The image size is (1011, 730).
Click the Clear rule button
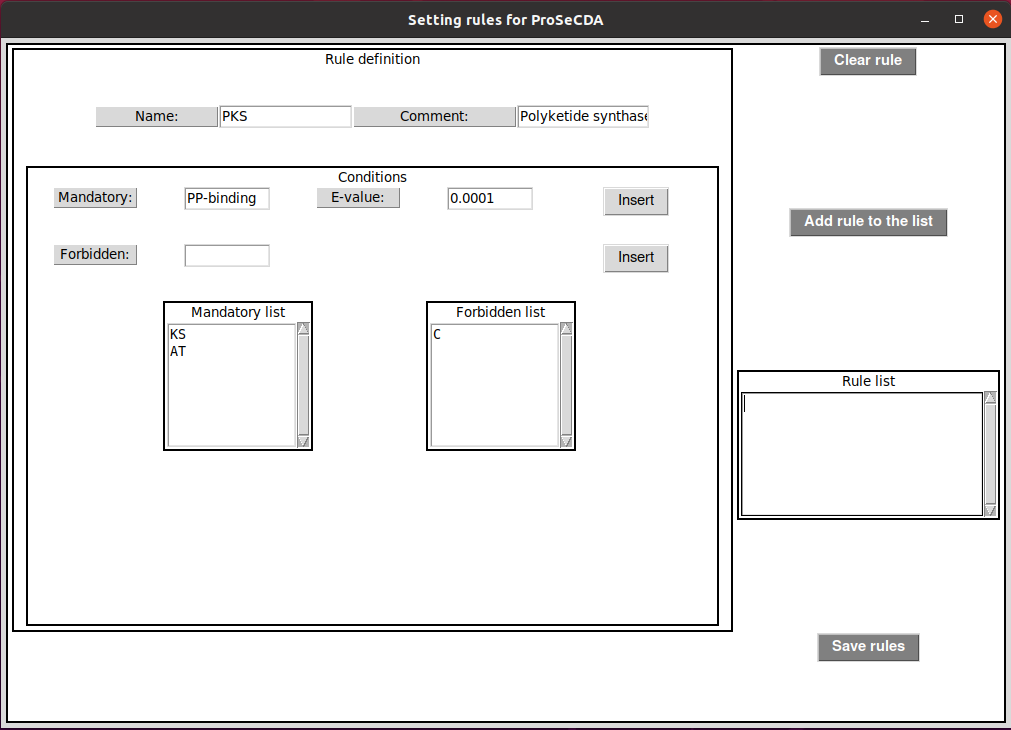(868, 61)
